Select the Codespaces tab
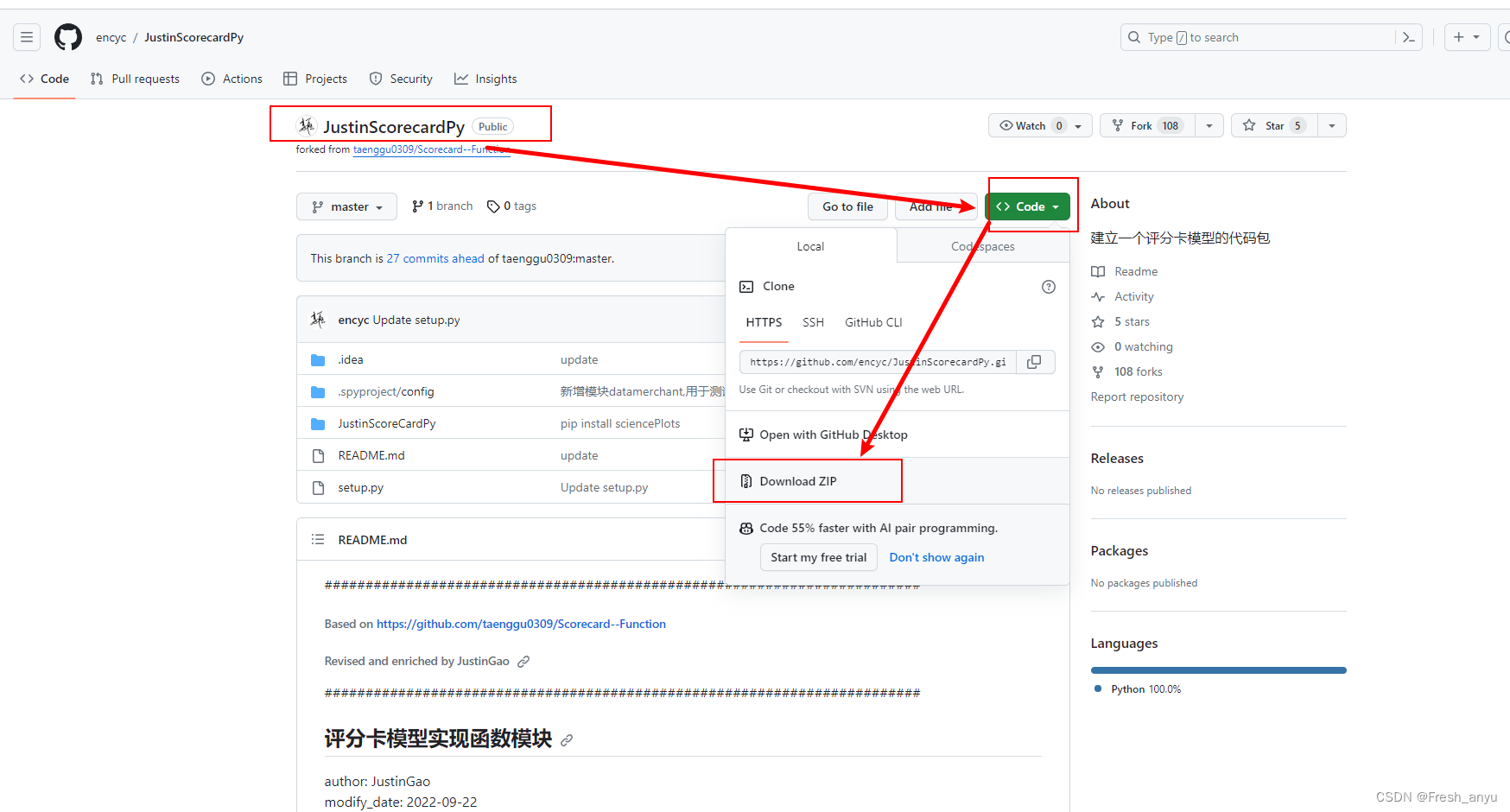 coord(983,246)
